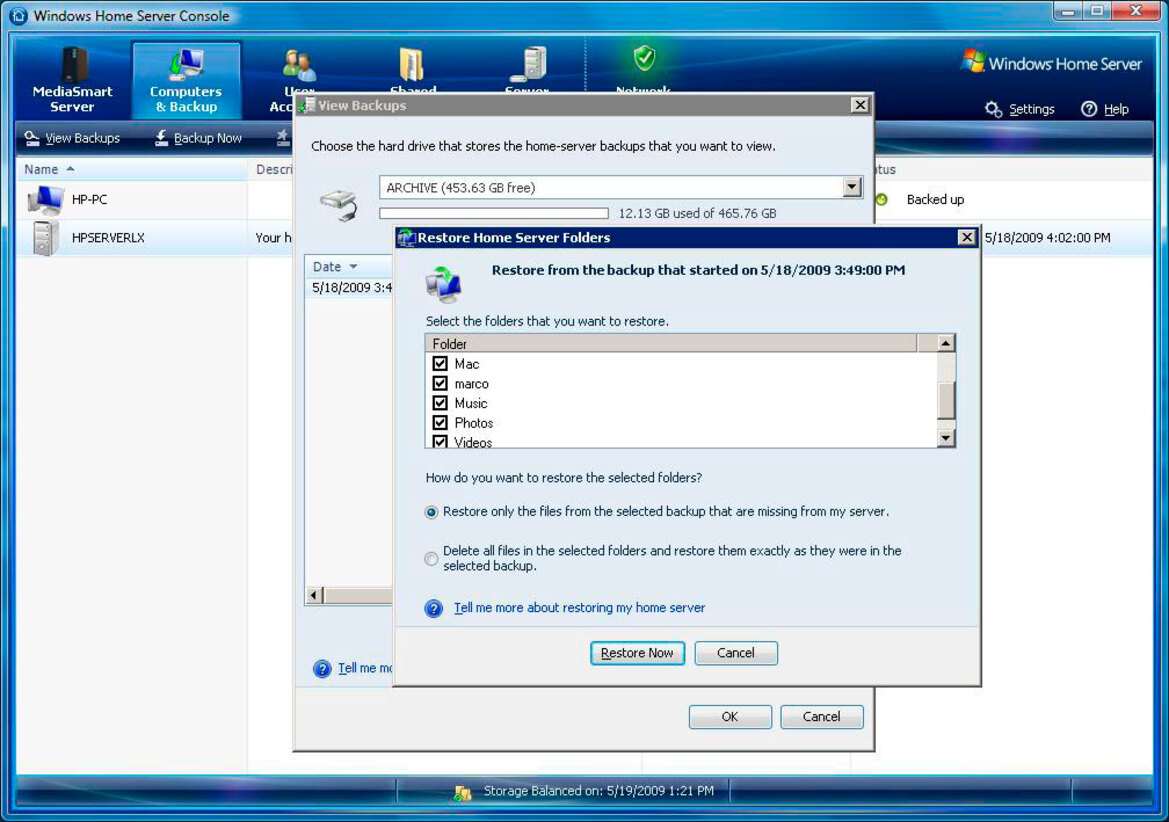Click the Network health shield icon
Image resolution: width=1169 pixels, height=822 pixels.
[644, 57]
